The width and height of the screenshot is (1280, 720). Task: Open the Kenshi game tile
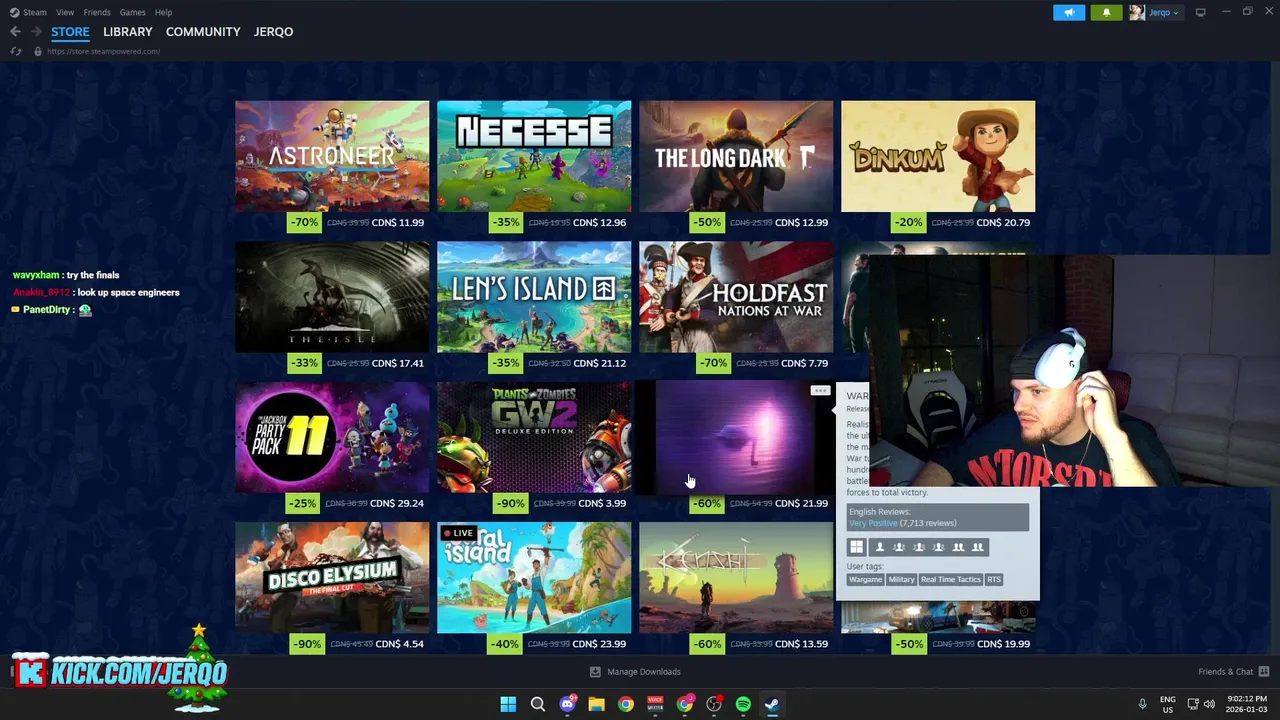[x=736, y=578]
